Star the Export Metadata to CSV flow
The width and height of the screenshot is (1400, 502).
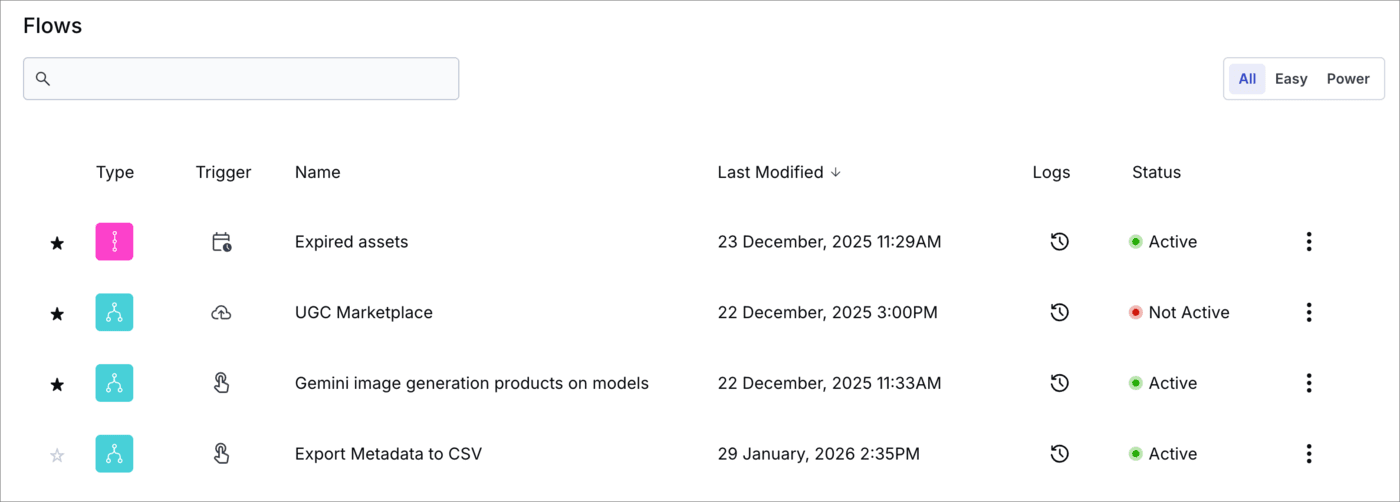tap(57, 455)
